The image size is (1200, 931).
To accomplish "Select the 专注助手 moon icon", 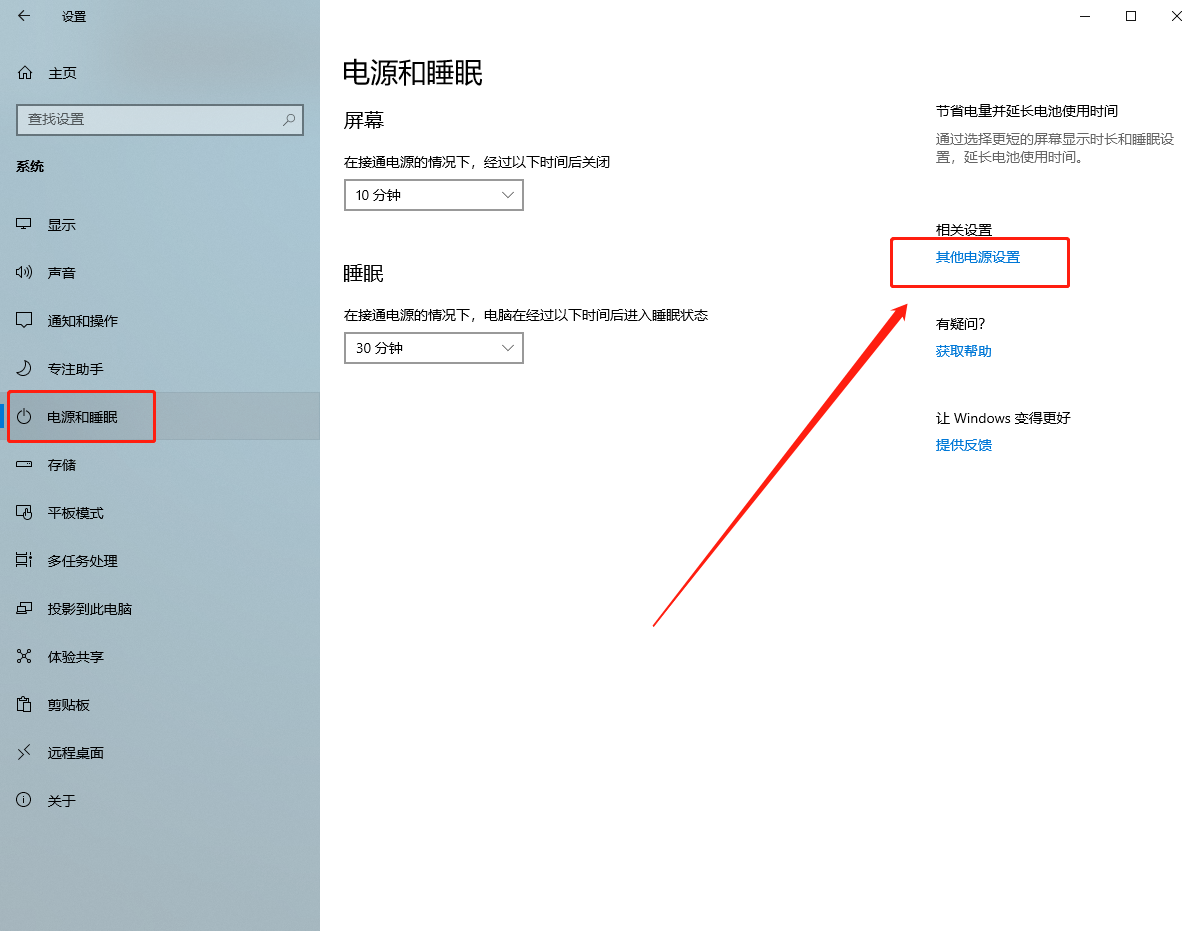I will tap(60, 368).
